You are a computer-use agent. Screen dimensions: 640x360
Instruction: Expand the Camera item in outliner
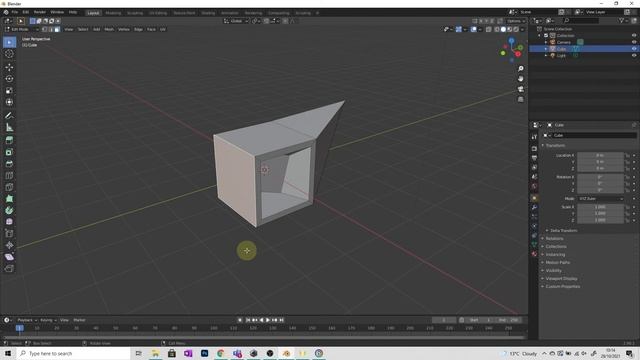point(546,42)
